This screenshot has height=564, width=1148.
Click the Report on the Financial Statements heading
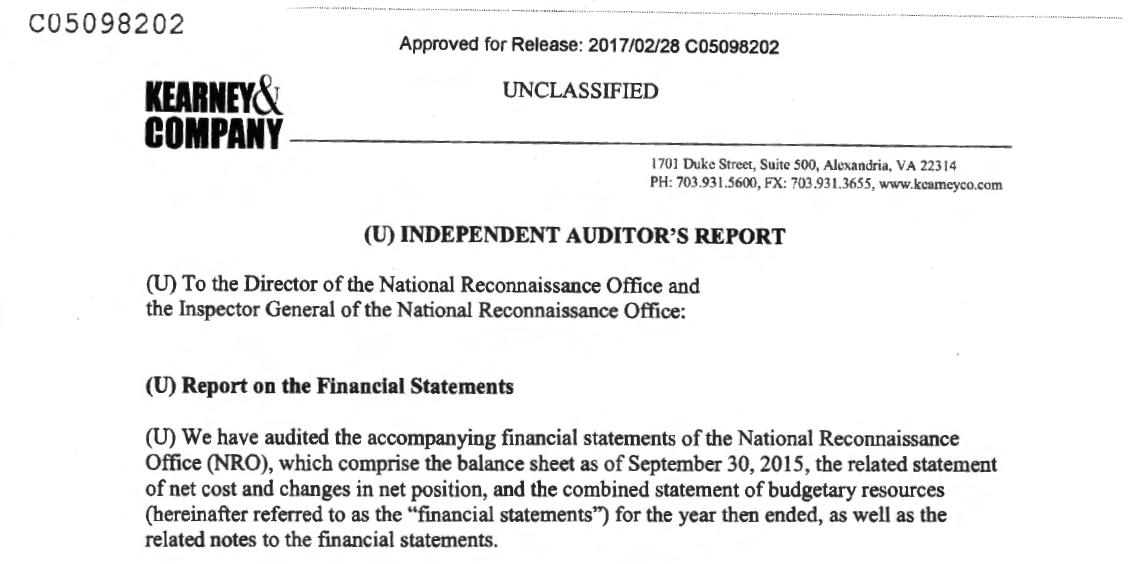point(329,386)
